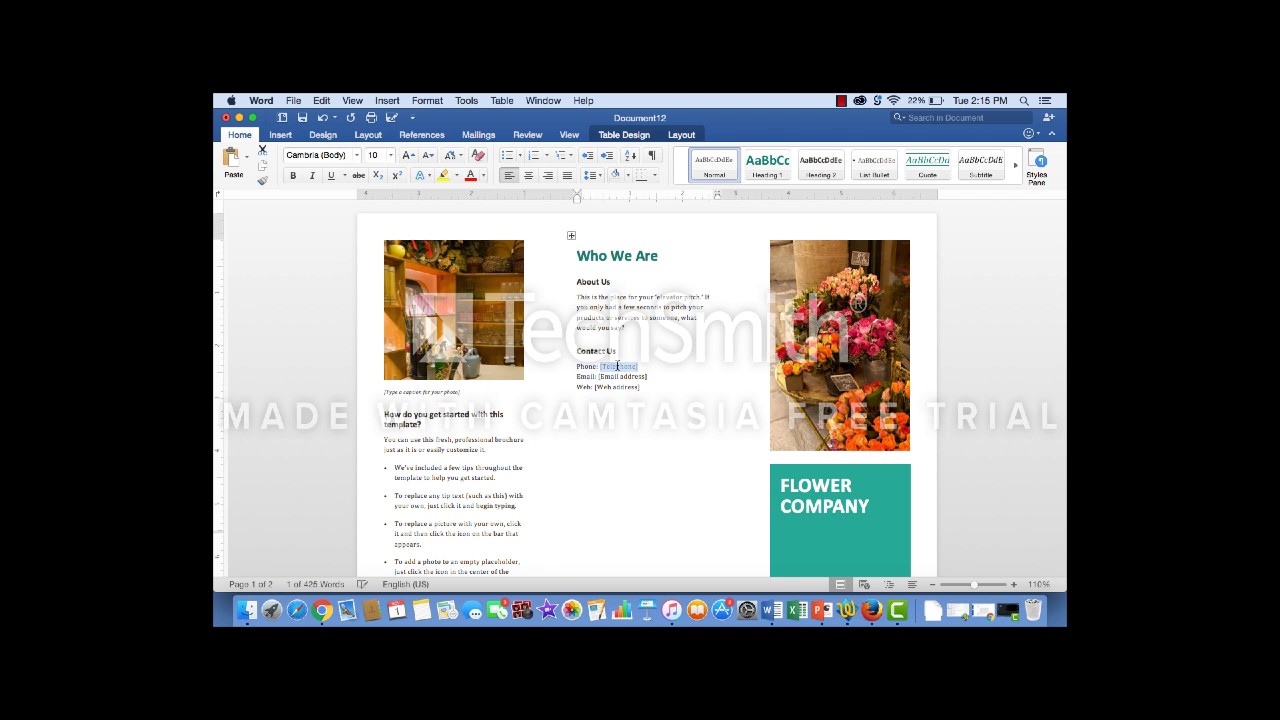Apply the Heading 1 style
The image size is (1280, 720).
[x=767, y=165]
